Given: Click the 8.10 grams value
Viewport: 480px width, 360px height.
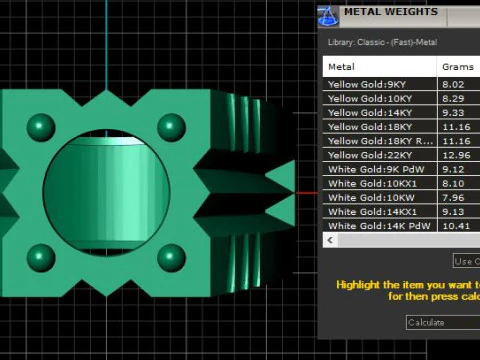Looking at the screenshot, I should pyautogui.click(x=453, y=184).
